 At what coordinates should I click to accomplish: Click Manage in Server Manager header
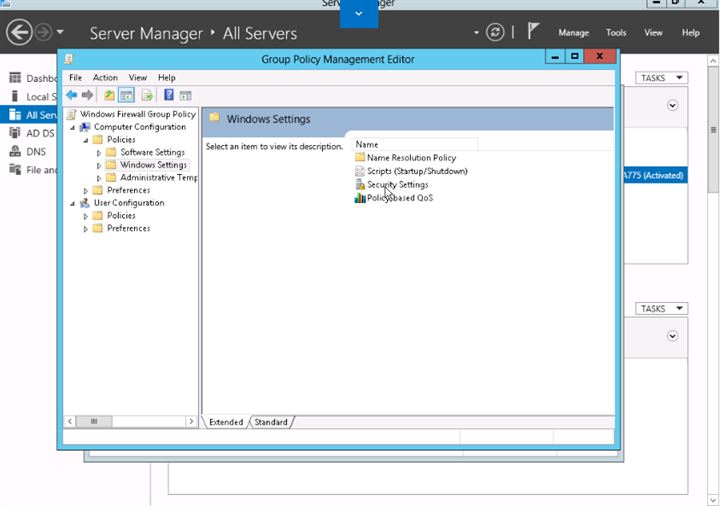[x=573, y=33]
